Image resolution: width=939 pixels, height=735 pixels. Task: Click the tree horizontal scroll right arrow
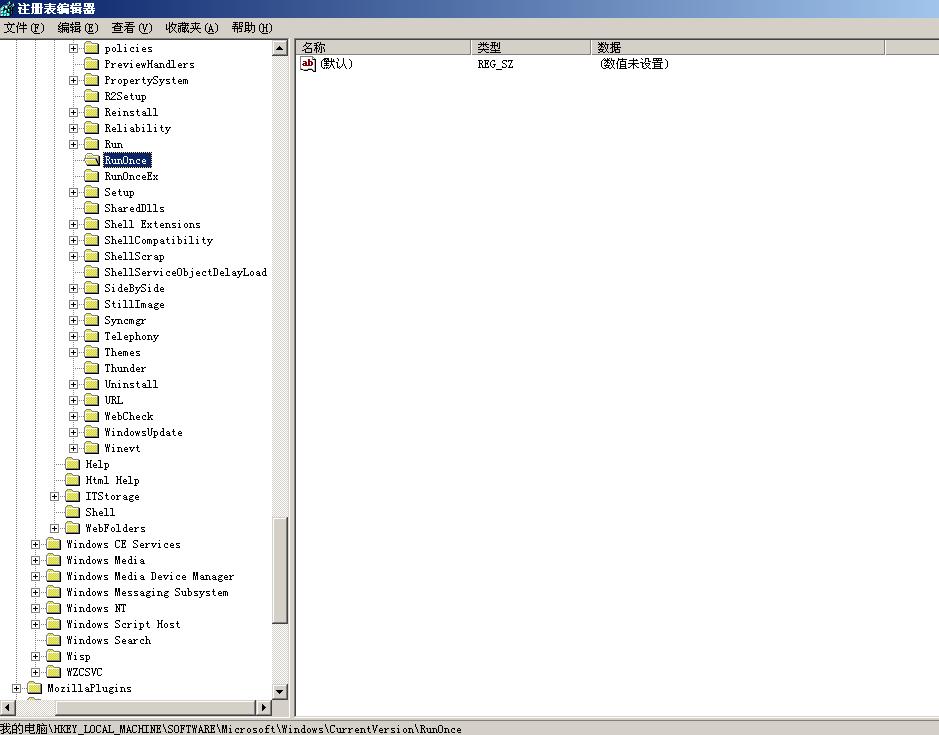click(264, 707)
